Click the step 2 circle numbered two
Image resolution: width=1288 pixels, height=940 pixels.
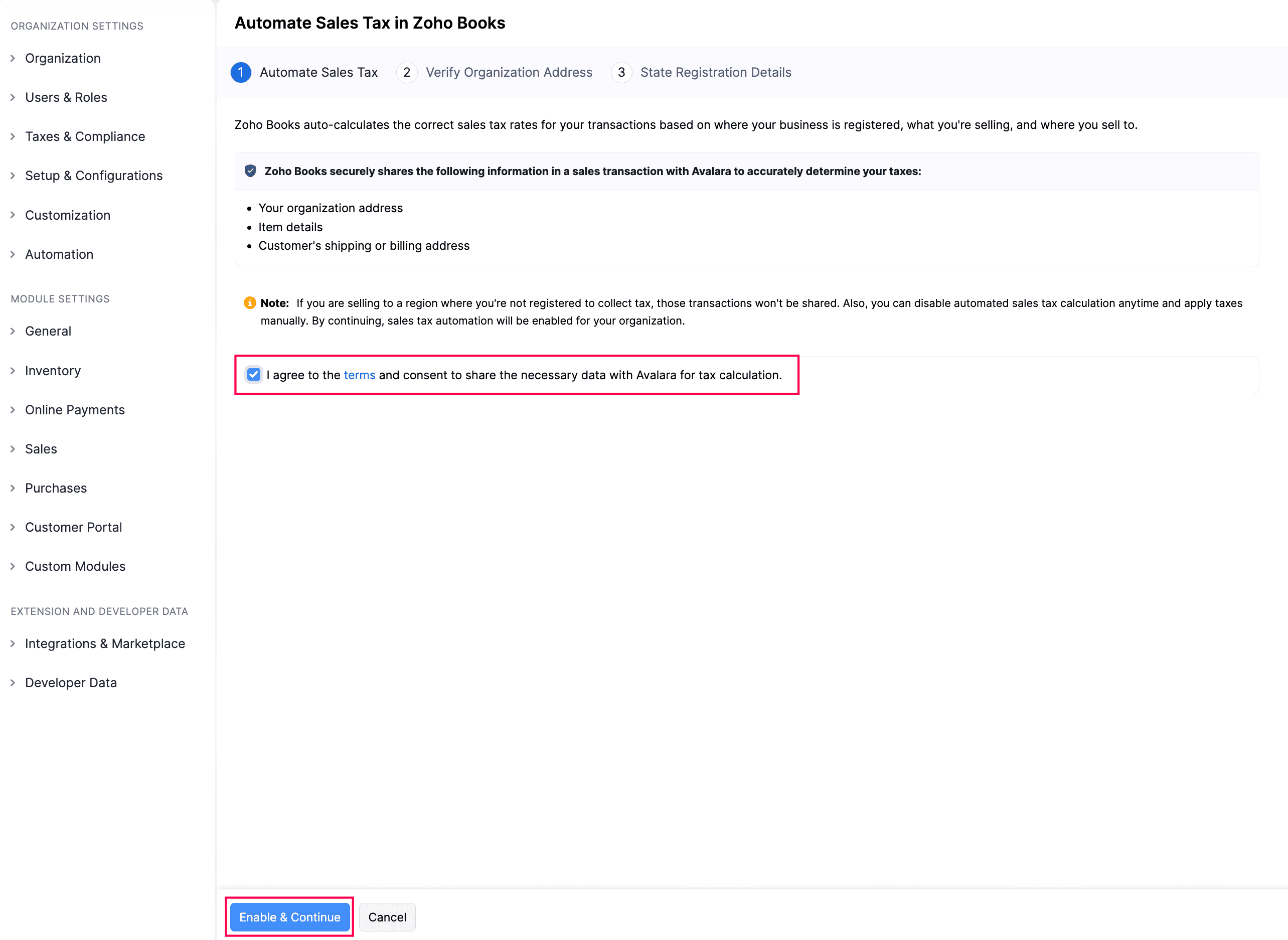coord(407,72)
